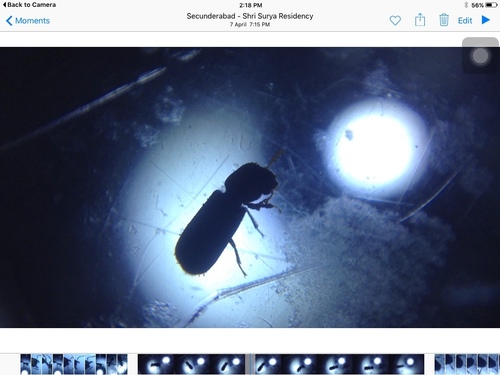Tap the 'Secunderabad - Shri Surya Residency' title
The image size is (500, 375).
[250, 16]
